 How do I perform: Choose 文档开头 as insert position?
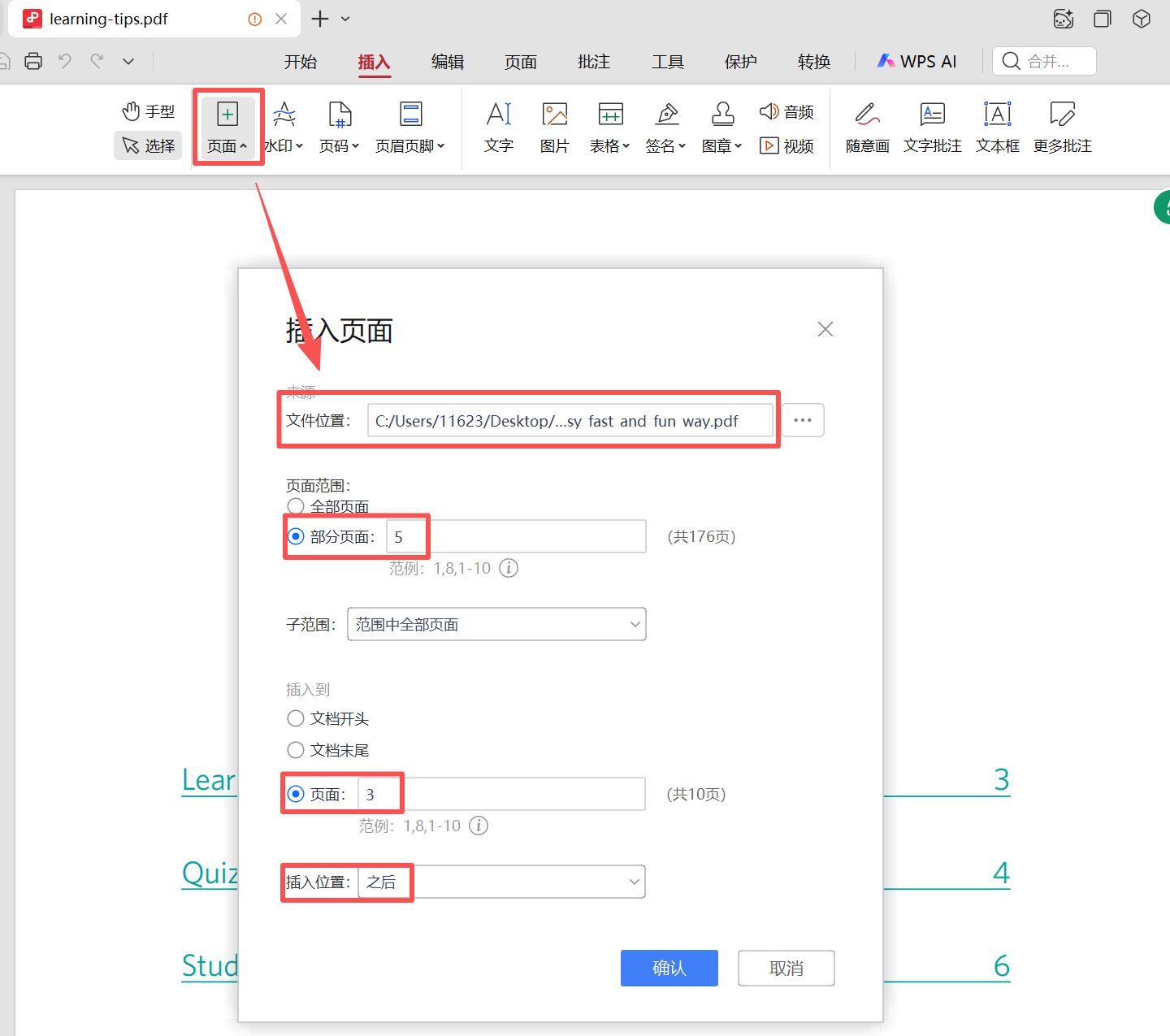pos(296,718)
